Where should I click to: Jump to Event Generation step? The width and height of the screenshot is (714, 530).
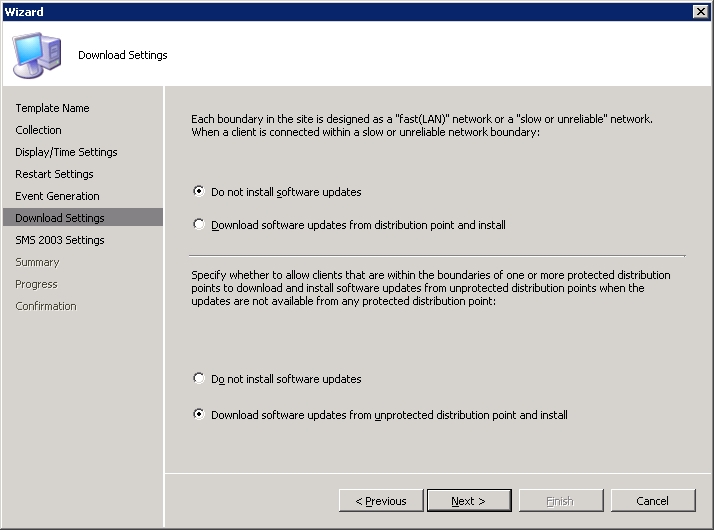(57, 196)
